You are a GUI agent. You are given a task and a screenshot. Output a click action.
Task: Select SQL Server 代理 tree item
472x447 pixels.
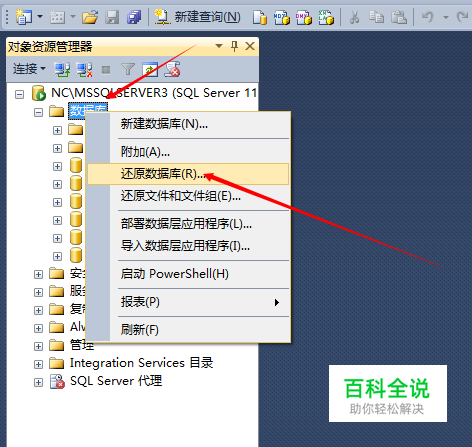(116, 381)
